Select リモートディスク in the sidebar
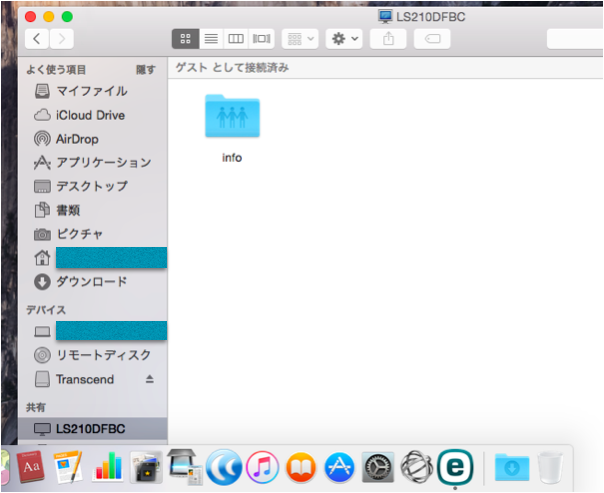604x493 pixels. [92, 355]
